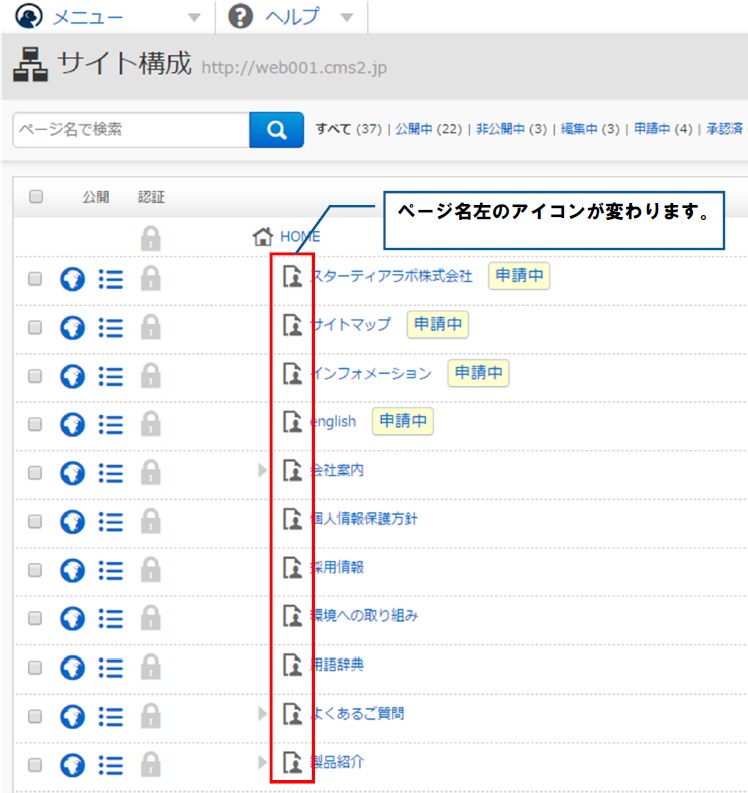Click the 申請中 badge next to サイトマップ
Image resolution: width=748 pixels, height=793 pixels.
pos(438,324)
